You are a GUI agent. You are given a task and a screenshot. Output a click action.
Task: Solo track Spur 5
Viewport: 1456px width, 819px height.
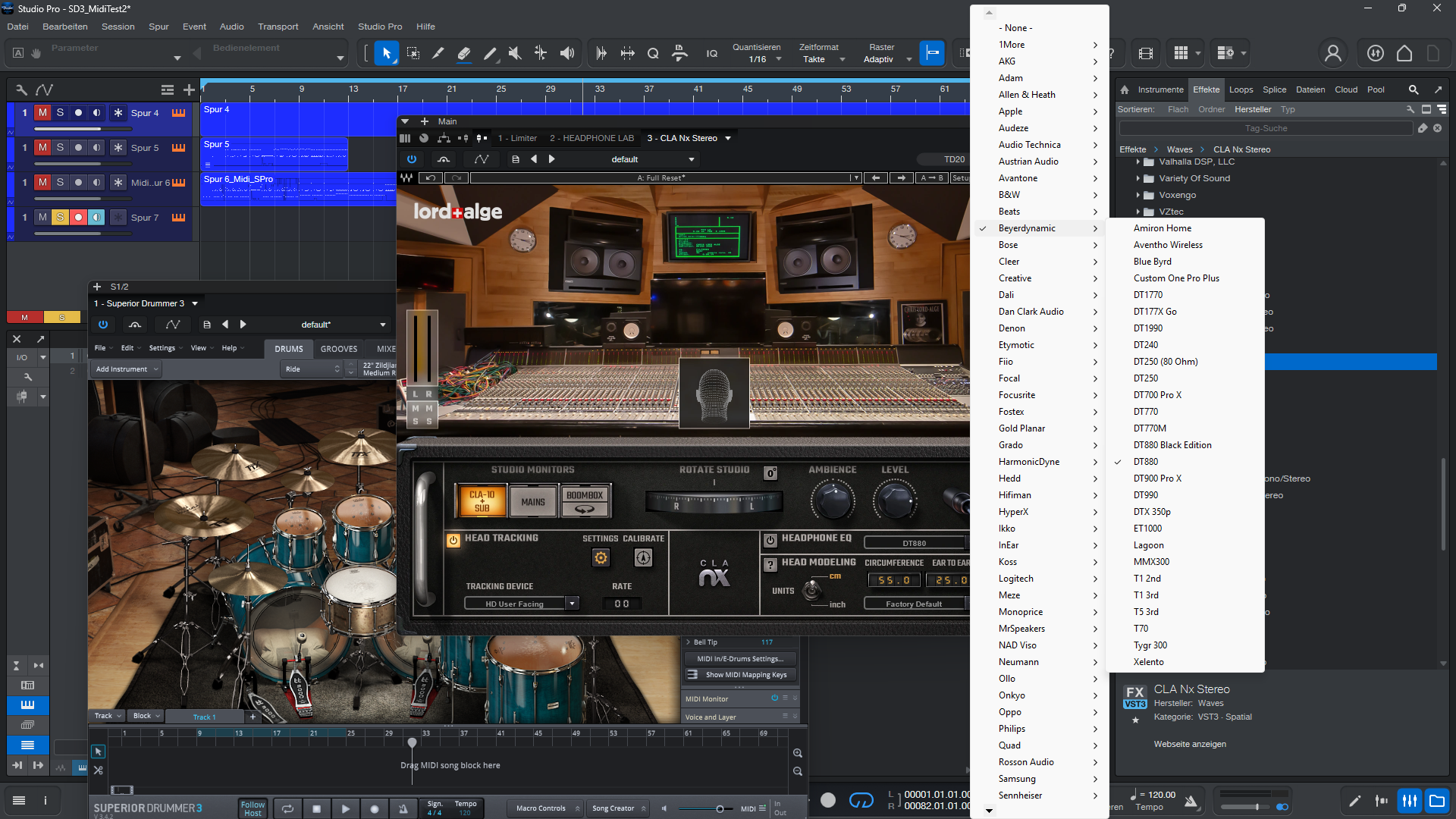point(60,147)
